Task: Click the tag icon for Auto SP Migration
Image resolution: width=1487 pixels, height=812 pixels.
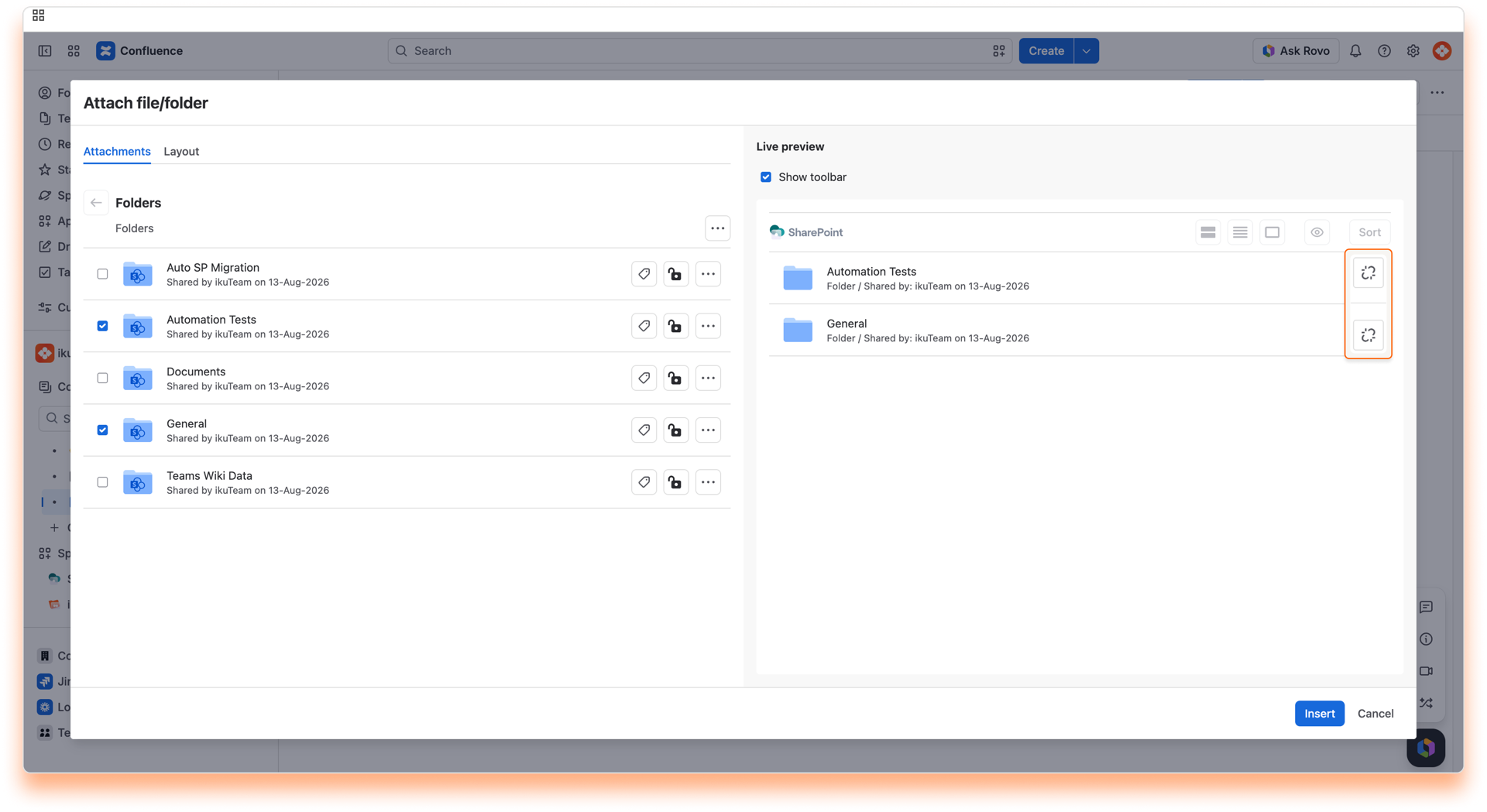Action: click(x=644, y=274)
